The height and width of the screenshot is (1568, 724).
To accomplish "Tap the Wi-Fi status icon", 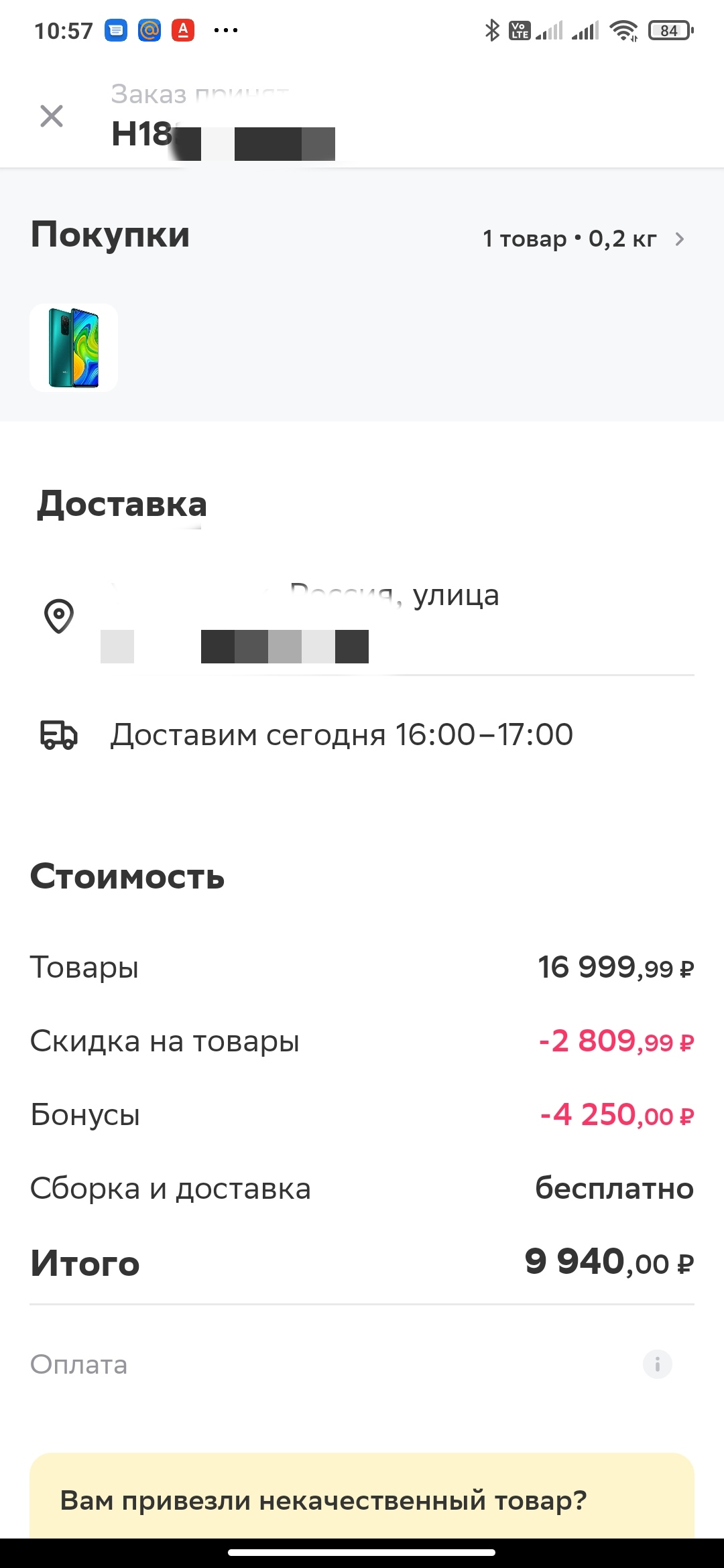I will 623,30.
